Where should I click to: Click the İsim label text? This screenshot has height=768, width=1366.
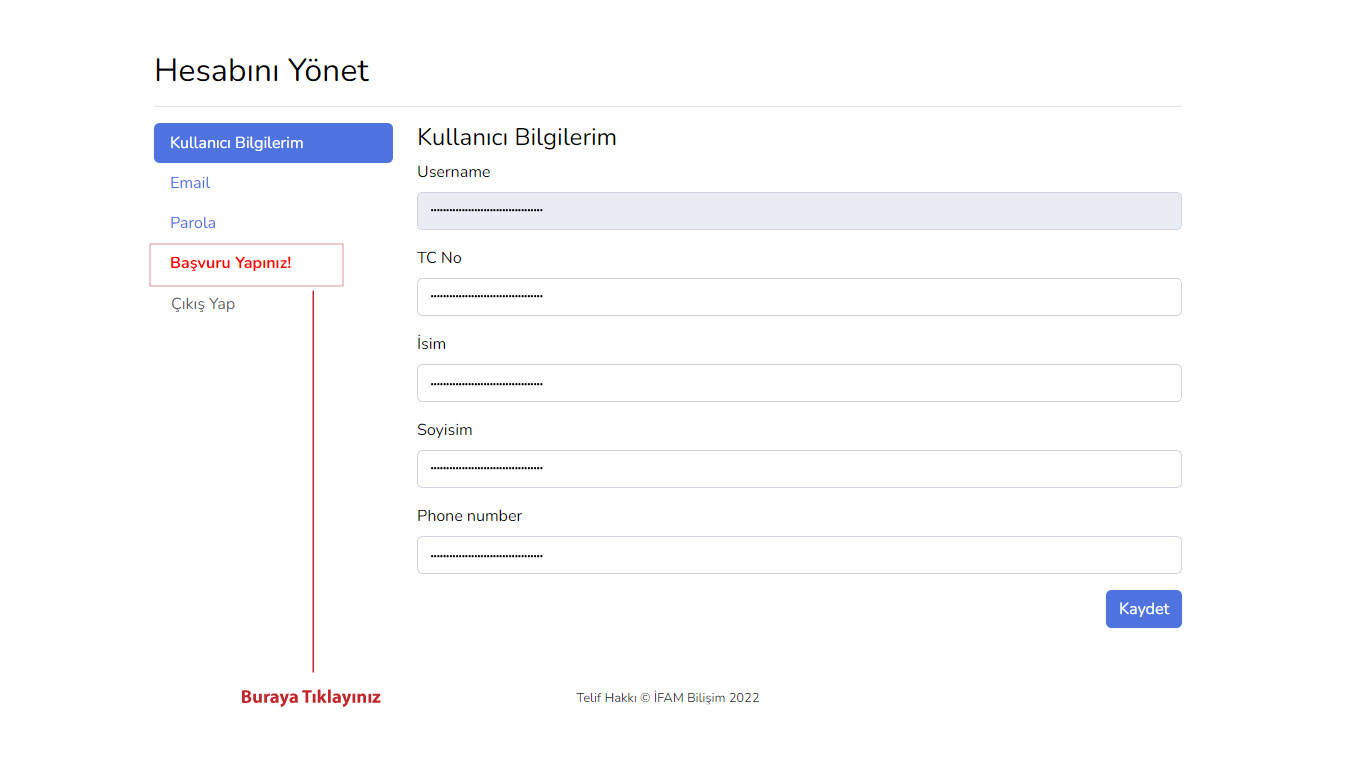click(x=432, y=344)
